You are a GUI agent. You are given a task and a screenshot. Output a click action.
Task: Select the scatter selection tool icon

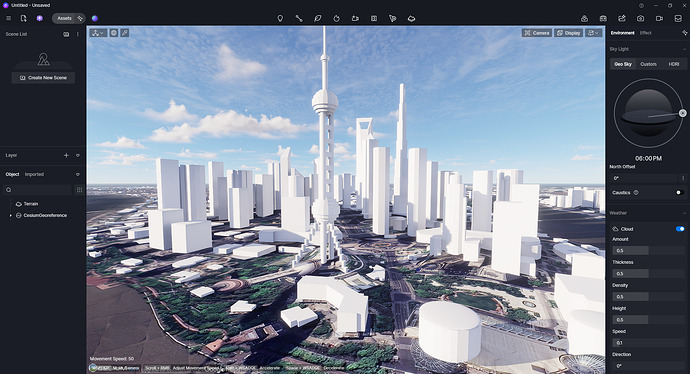[393, 18]
